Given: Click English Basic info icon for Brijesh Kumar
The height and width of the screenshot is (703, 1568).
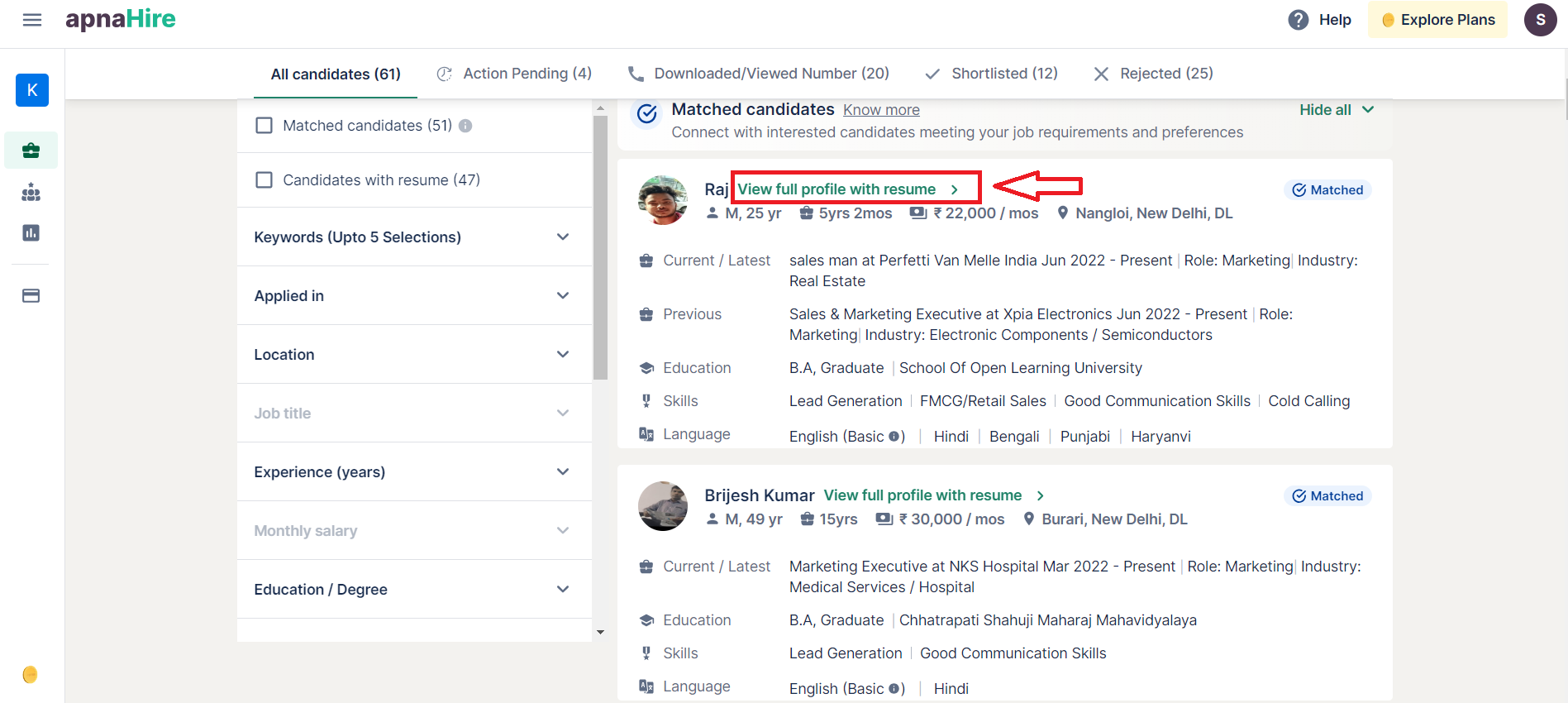Looking at the screenshot, I should (x=894, y=689).
